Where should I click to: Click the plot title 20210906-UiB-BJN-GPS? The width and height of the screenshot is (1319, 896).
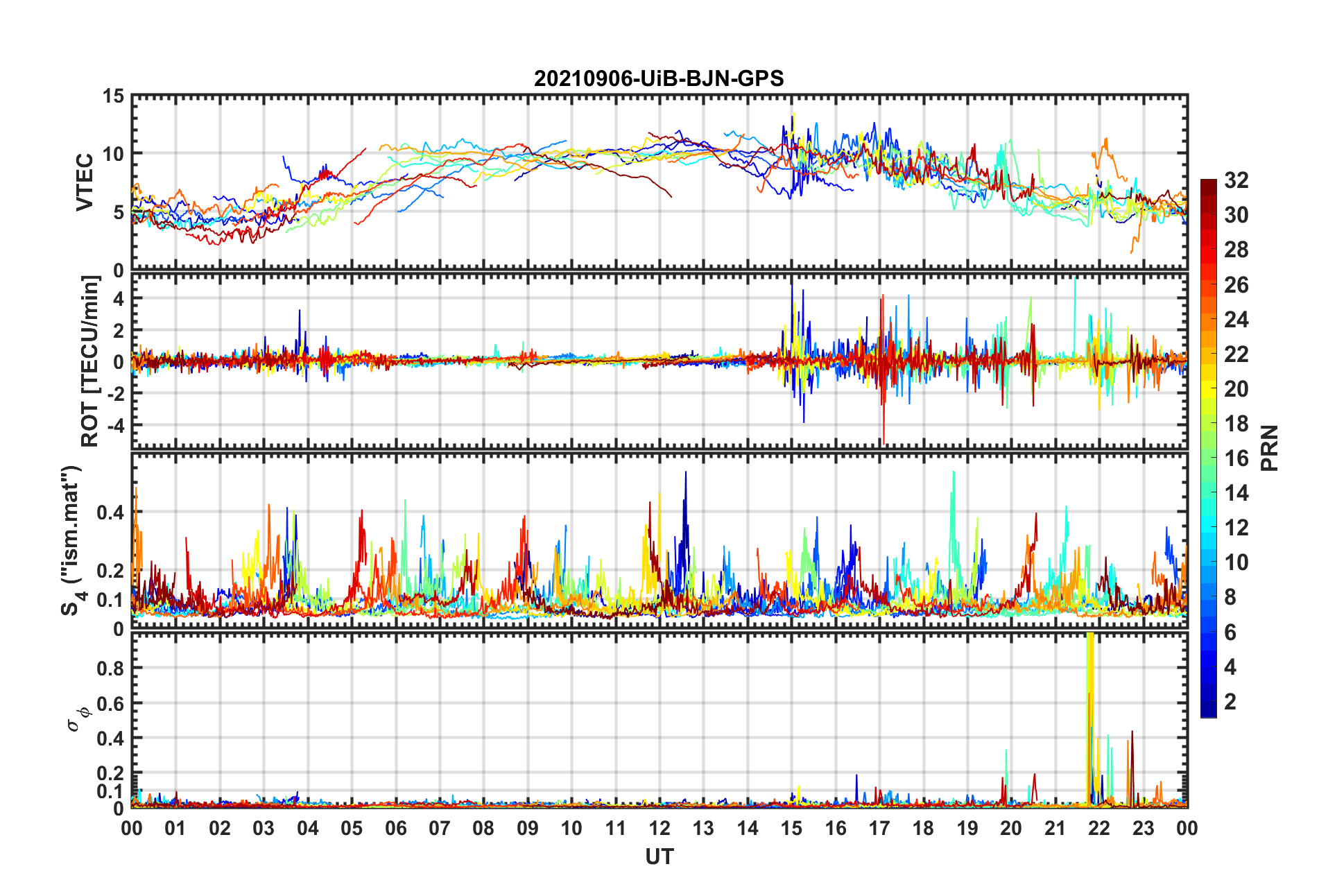[659, 78]
